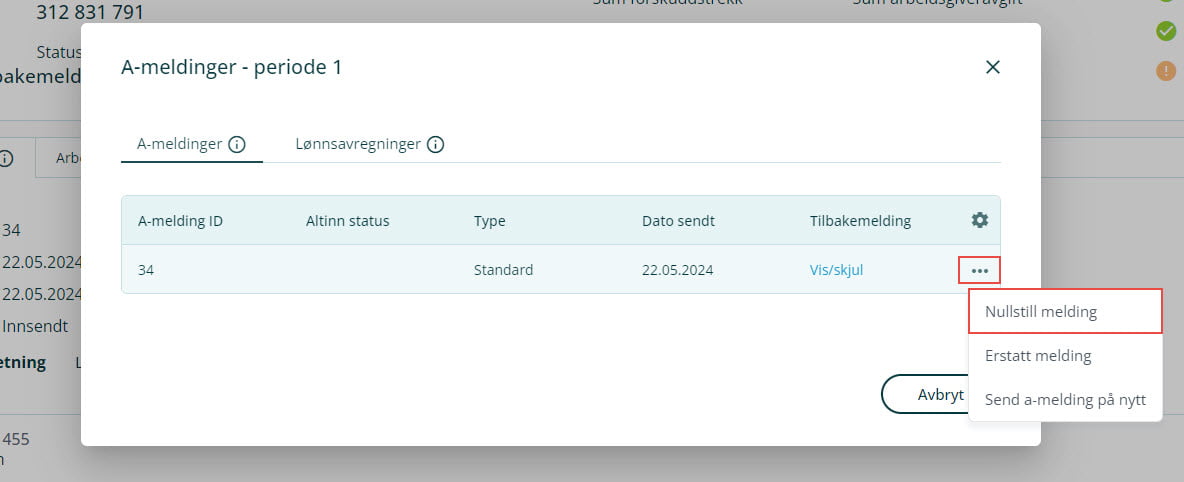The height and width of the screenshot is (482, 1184).
Task: Click the fully visible green checkmark icon
Action: point(1166,31)
